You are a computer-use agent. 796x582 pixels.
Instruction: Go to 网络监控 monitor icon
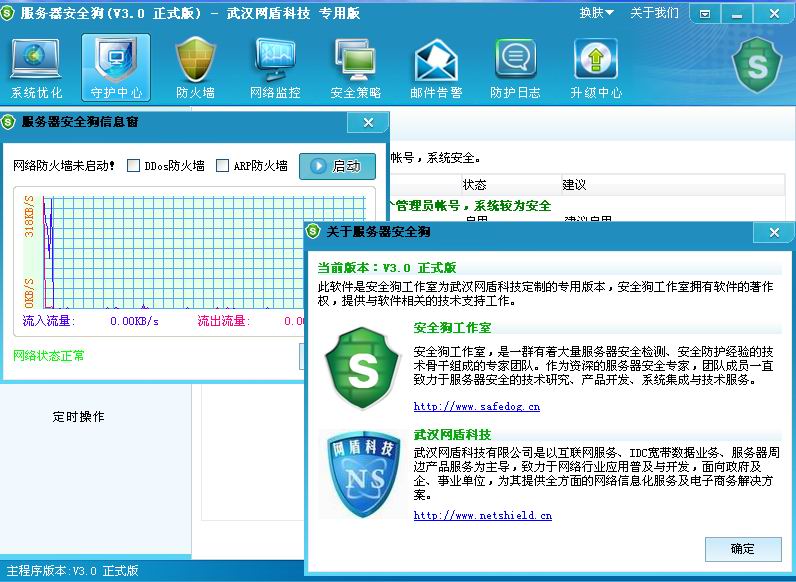[275, 69]
